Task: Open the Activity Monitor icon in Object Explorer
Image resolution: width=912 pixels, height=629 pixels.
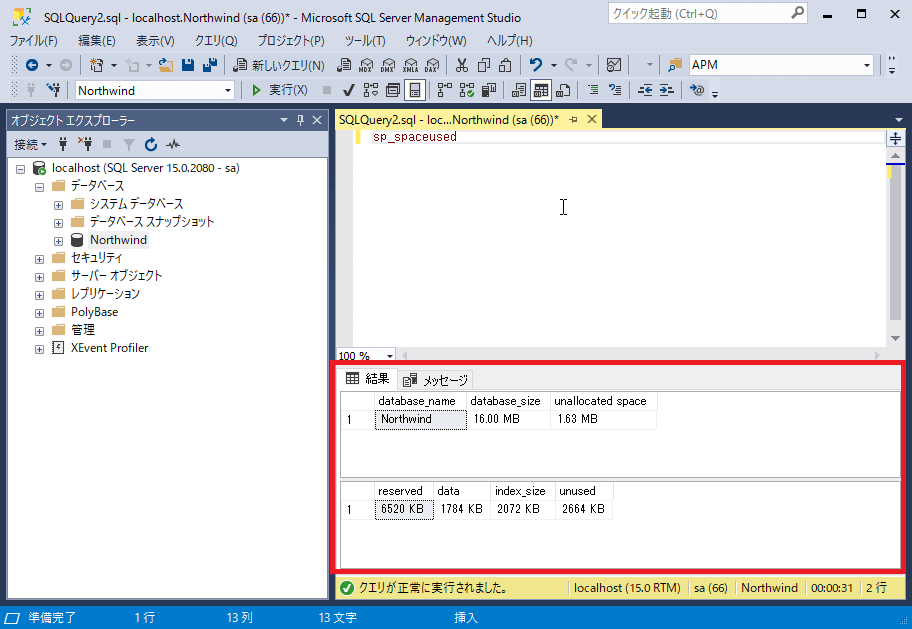Action: pyautogui.click(x=173, y=144)
